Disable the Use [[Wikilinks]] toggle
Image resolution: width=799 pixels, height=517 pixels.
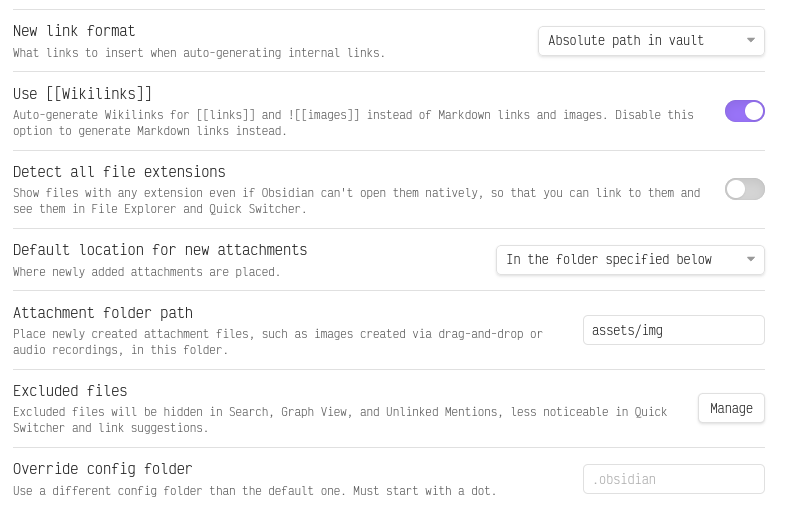click(744, 111)
